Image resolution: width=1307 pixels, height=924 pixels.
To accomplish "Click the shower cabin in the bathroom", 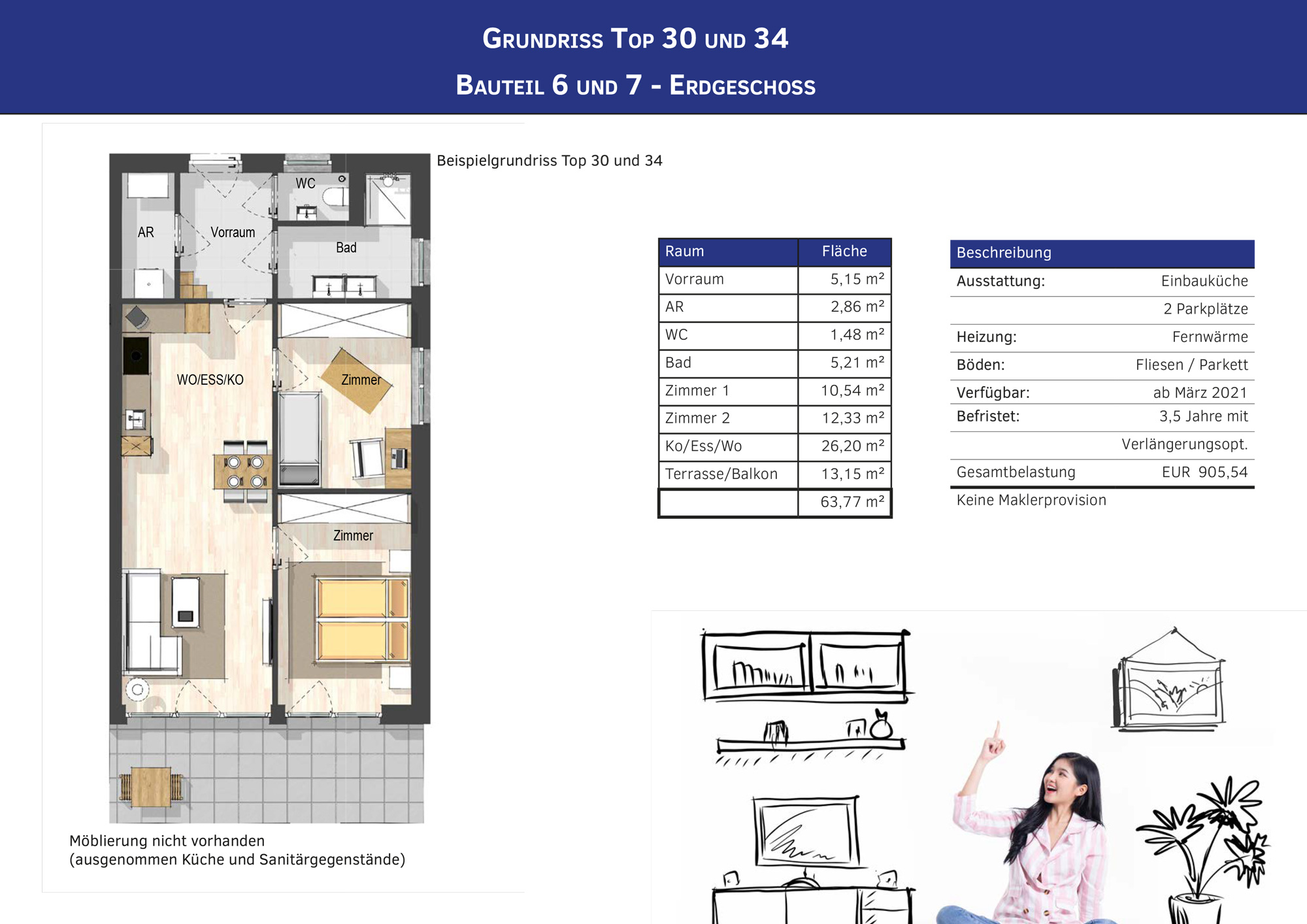I will pos(388,198).
